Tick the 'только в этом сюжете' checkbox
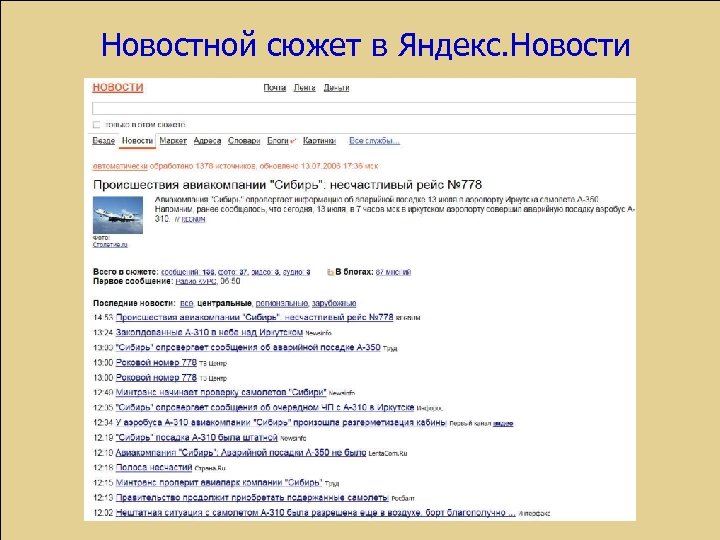The image size is (720, 540). pyautogui.click(x=96, y=124)
